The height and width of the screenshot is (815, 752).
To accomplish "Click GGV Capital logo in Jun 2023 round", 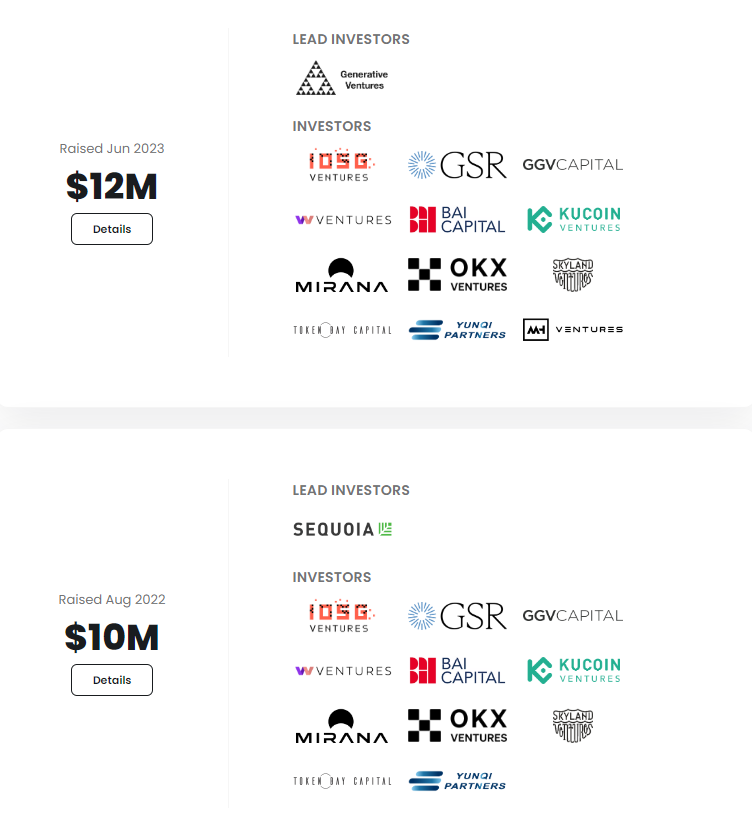I will [x=573, y=165].
